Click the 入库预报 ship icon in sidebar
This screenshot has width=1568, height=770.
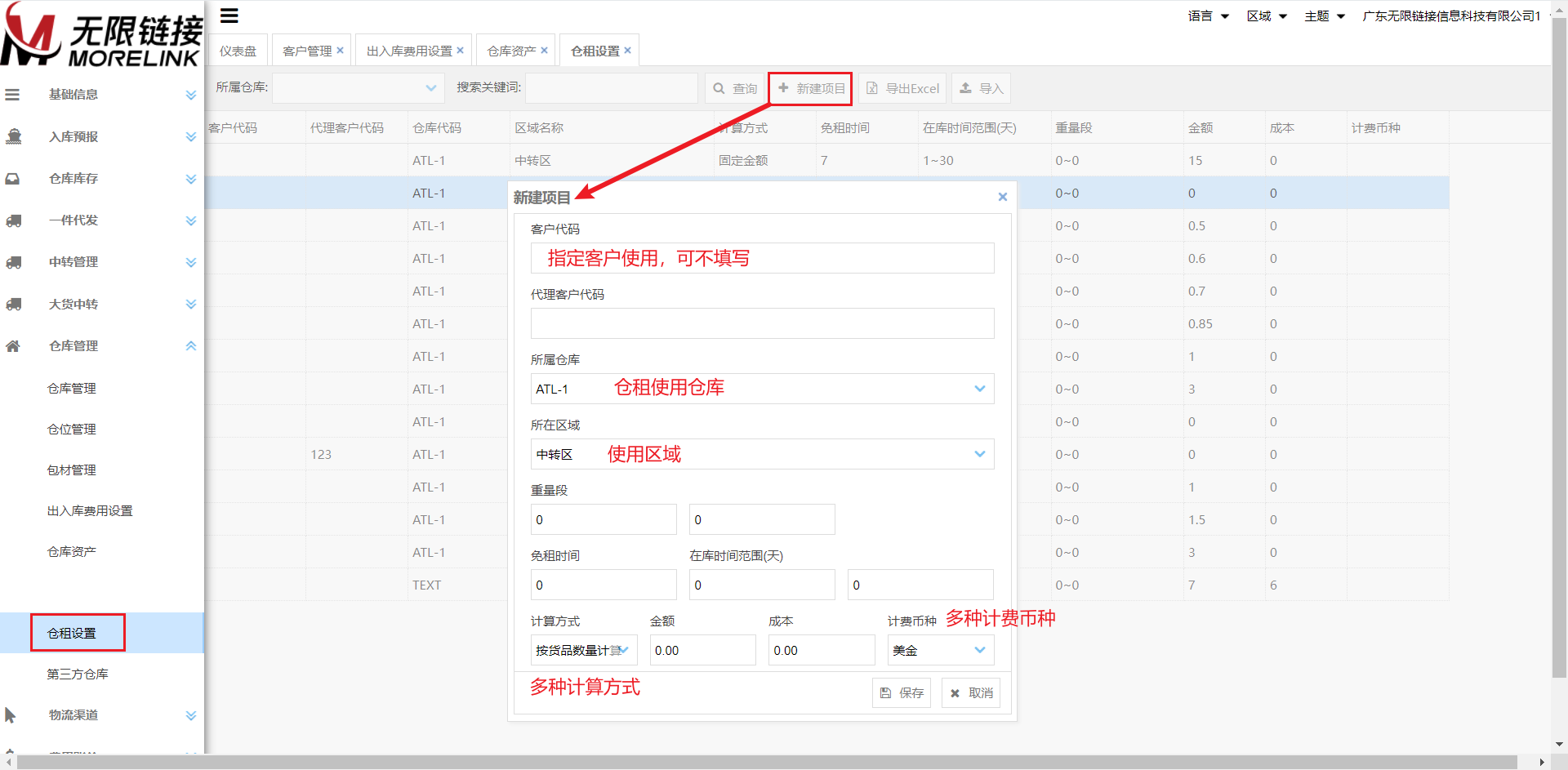[x=13, y=136]
